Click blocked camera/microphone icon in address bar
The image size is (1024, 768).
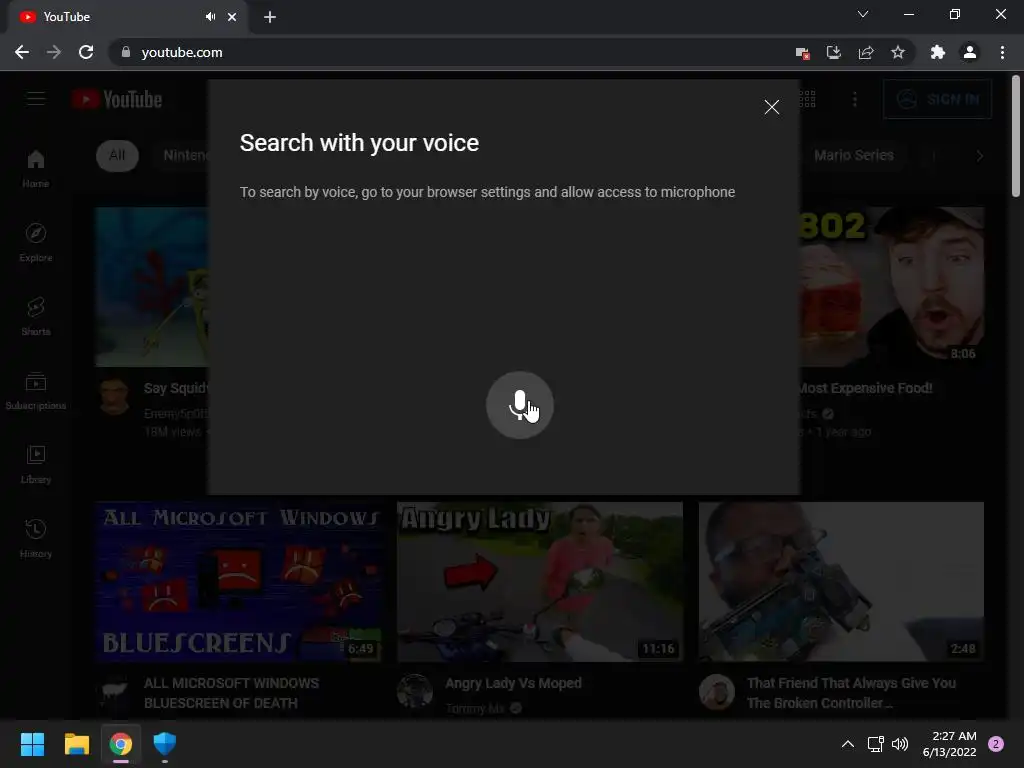802,53
